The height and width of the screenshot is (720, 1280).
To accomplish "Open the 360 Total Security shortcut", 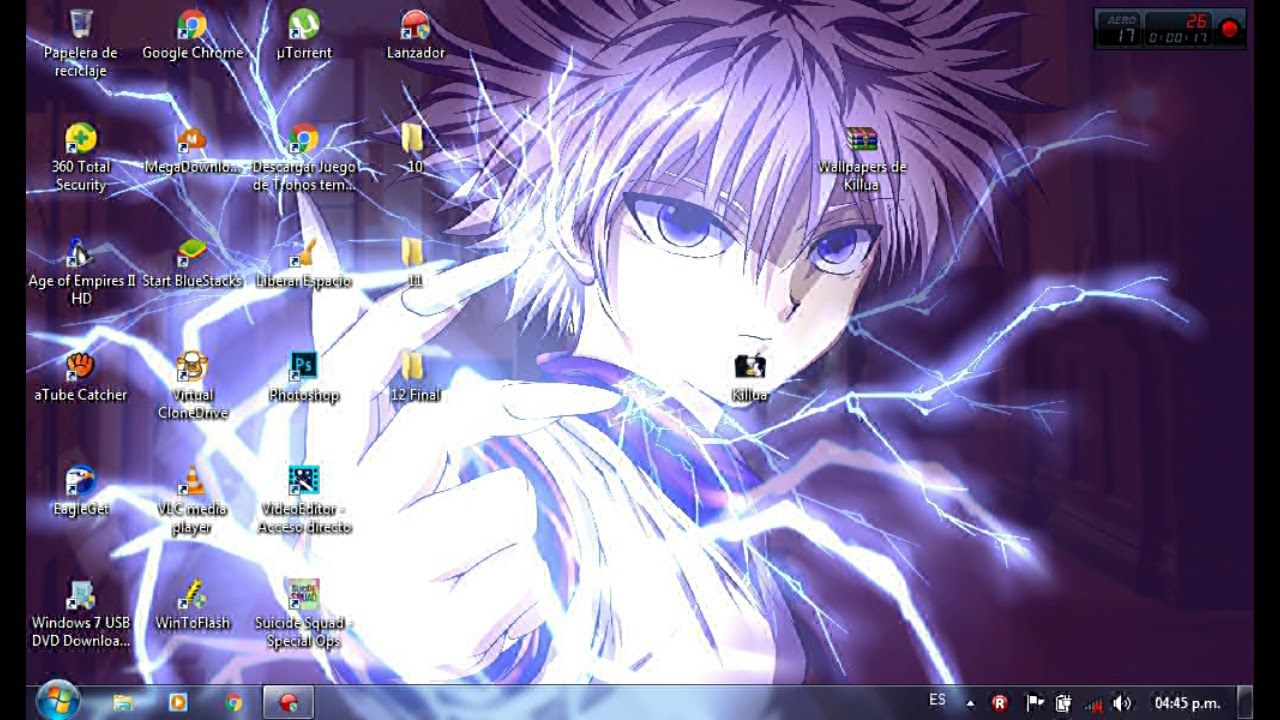I will (x=81, y=157).
